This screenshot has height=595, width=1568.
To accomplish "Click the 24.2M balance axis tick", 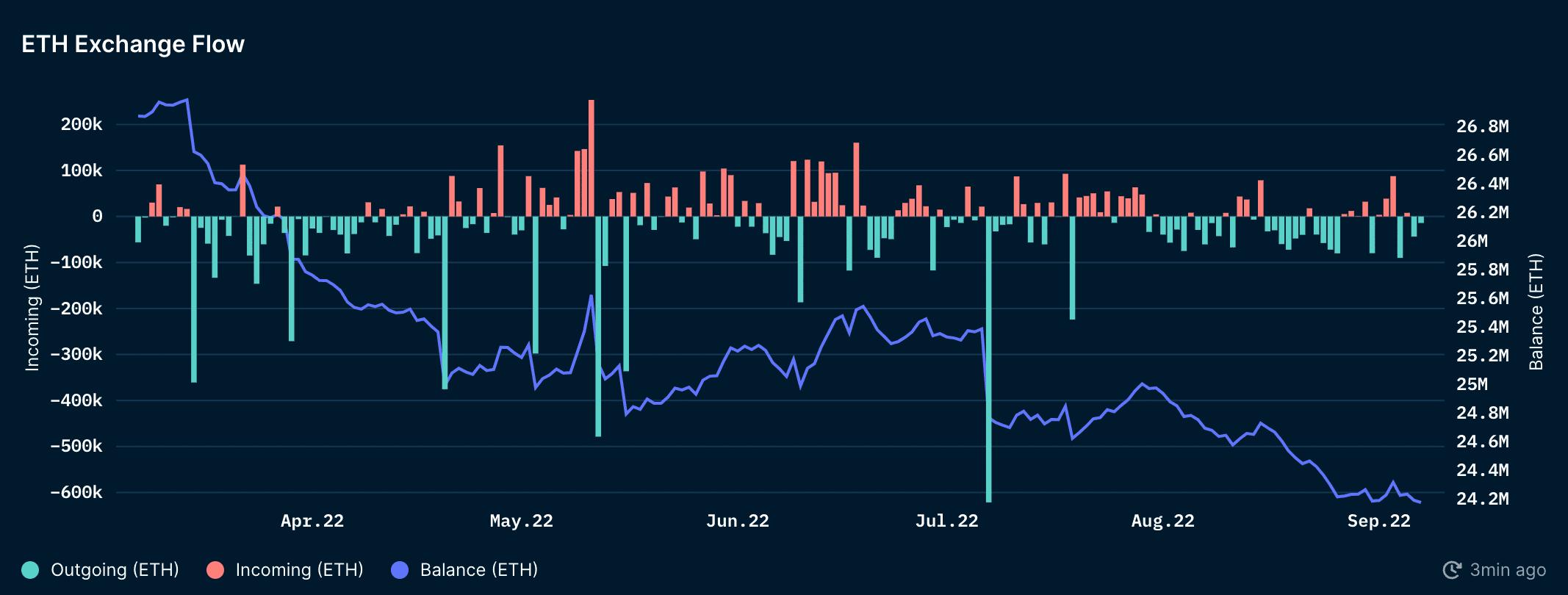I will [1482, 499].
